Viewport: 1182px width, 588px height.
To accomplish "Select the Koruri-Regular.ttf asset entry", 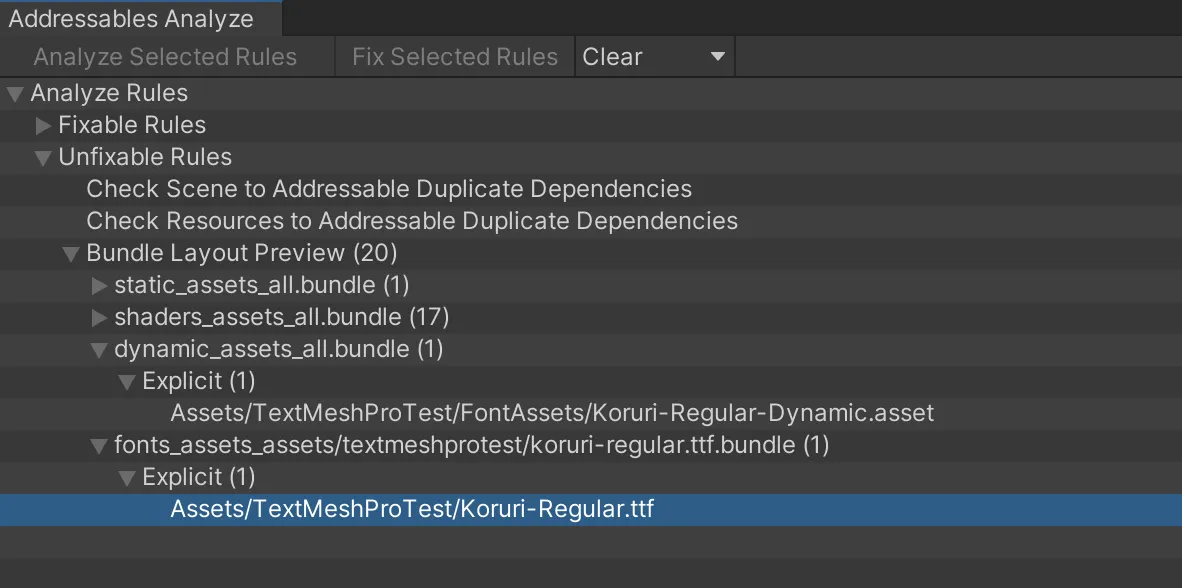I will 411,509.
